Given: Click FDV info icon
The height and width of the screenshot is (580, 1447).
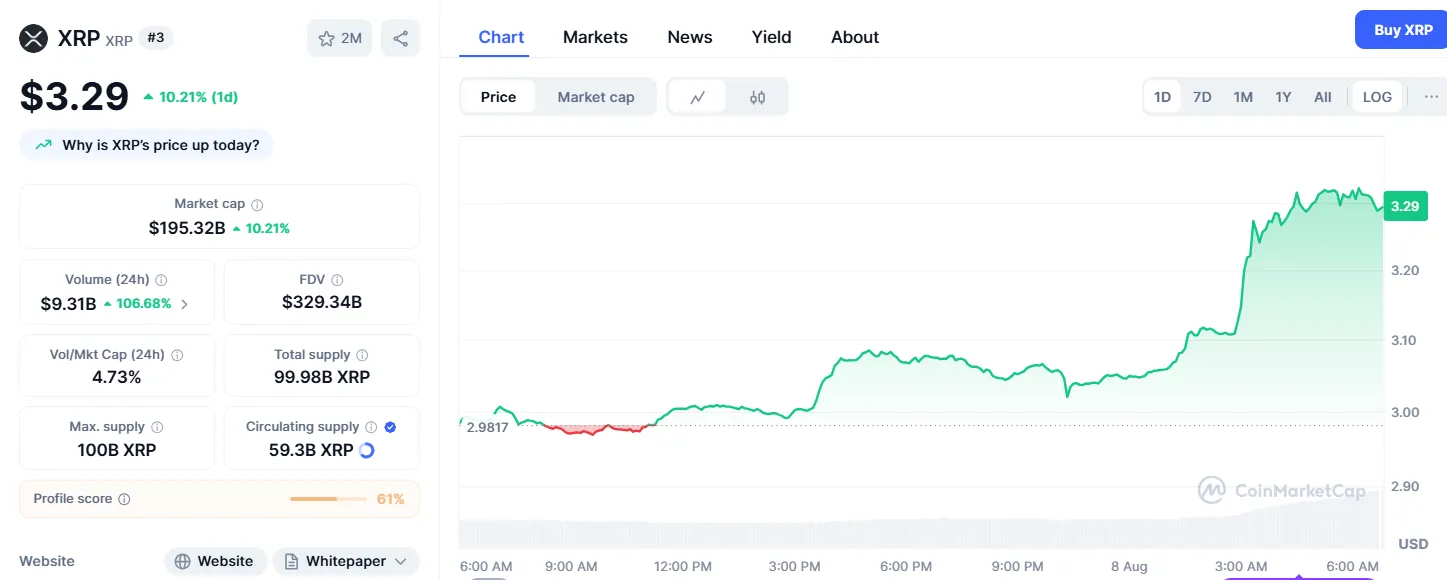Looking at the screenshot, I should 337,280.
